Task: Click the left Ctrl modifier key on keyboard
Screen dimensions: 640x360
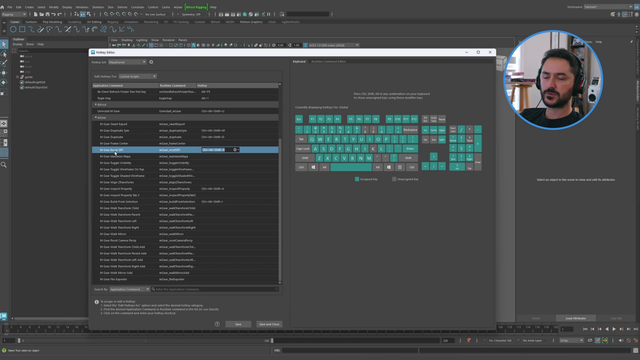Action: click(301, 167)
